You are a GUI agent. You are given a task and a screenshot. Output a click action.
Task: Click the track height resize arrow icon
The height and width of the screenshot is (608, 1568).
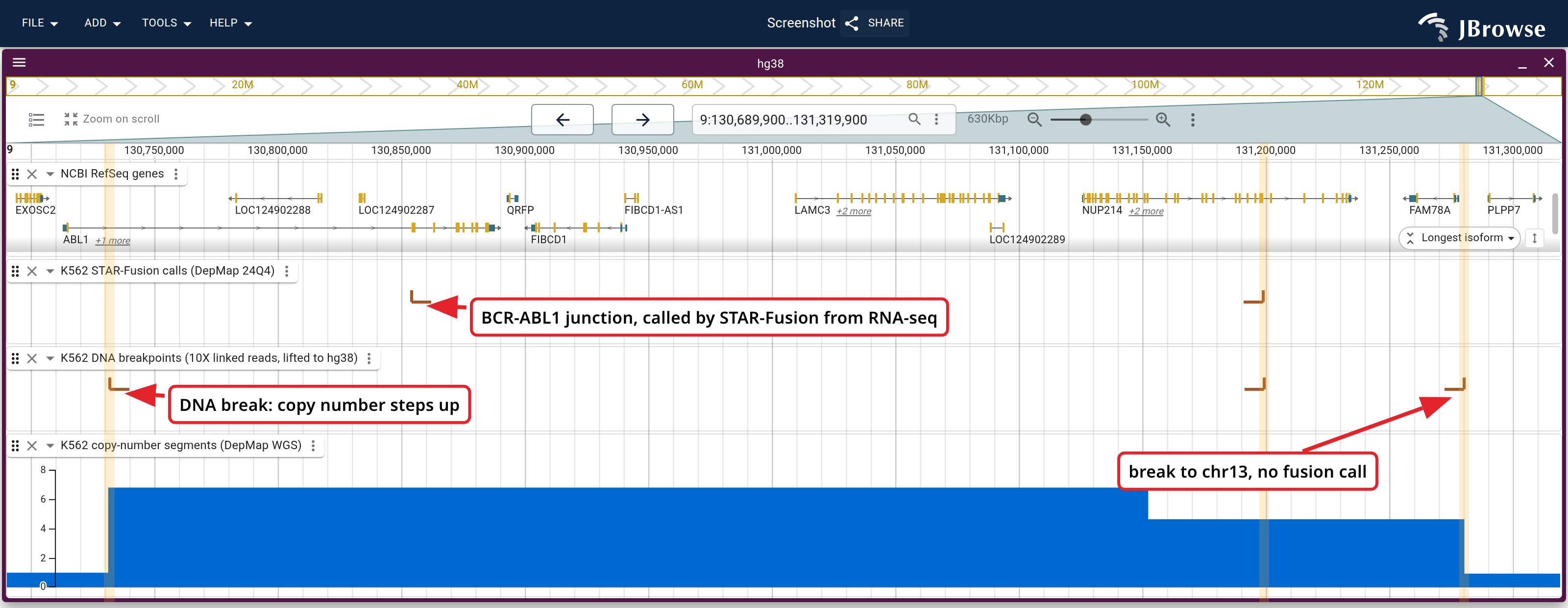tap(1535, 238)
